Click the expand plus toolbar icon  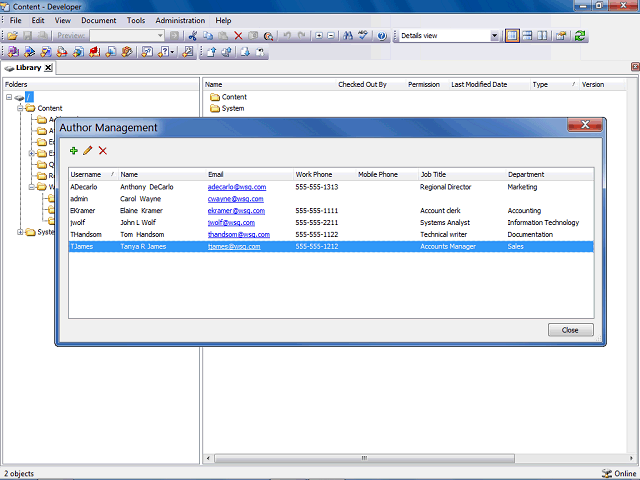pos(319,36)
